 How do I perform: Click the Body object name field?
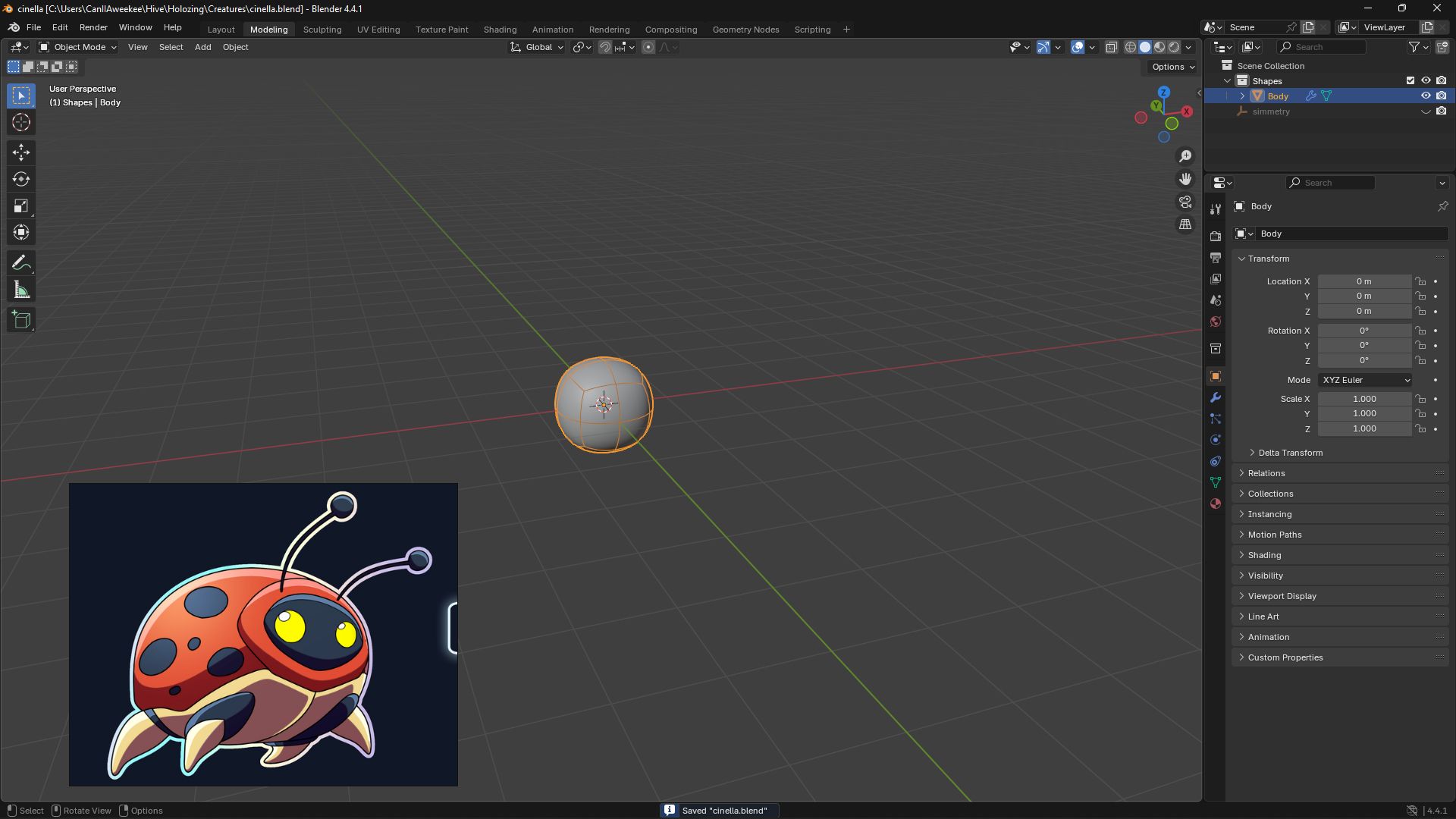(x=1352, y=234)
